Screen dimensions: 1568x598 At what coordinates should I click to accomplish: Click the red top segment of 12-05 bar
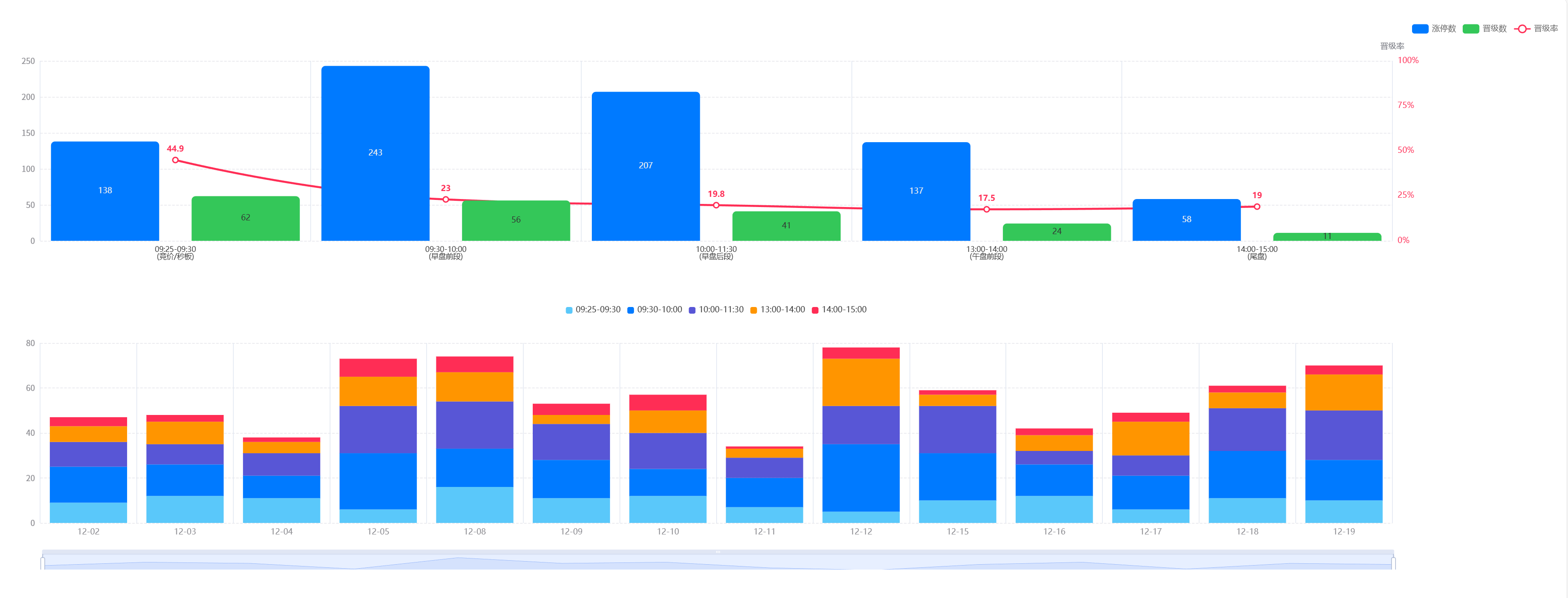(x=378, y=367)
